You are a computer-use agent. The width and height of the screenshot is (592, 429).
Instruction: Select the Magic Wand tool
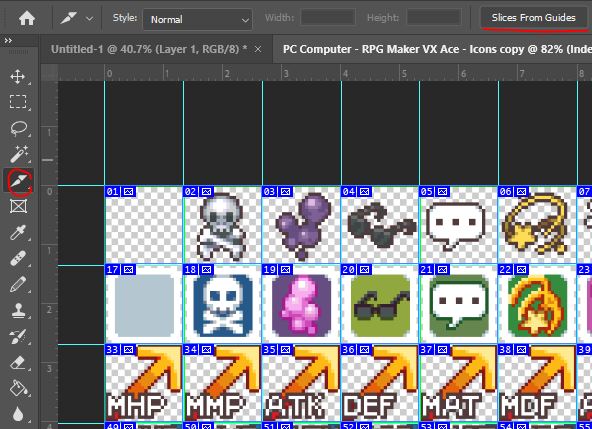pos(18,154)
